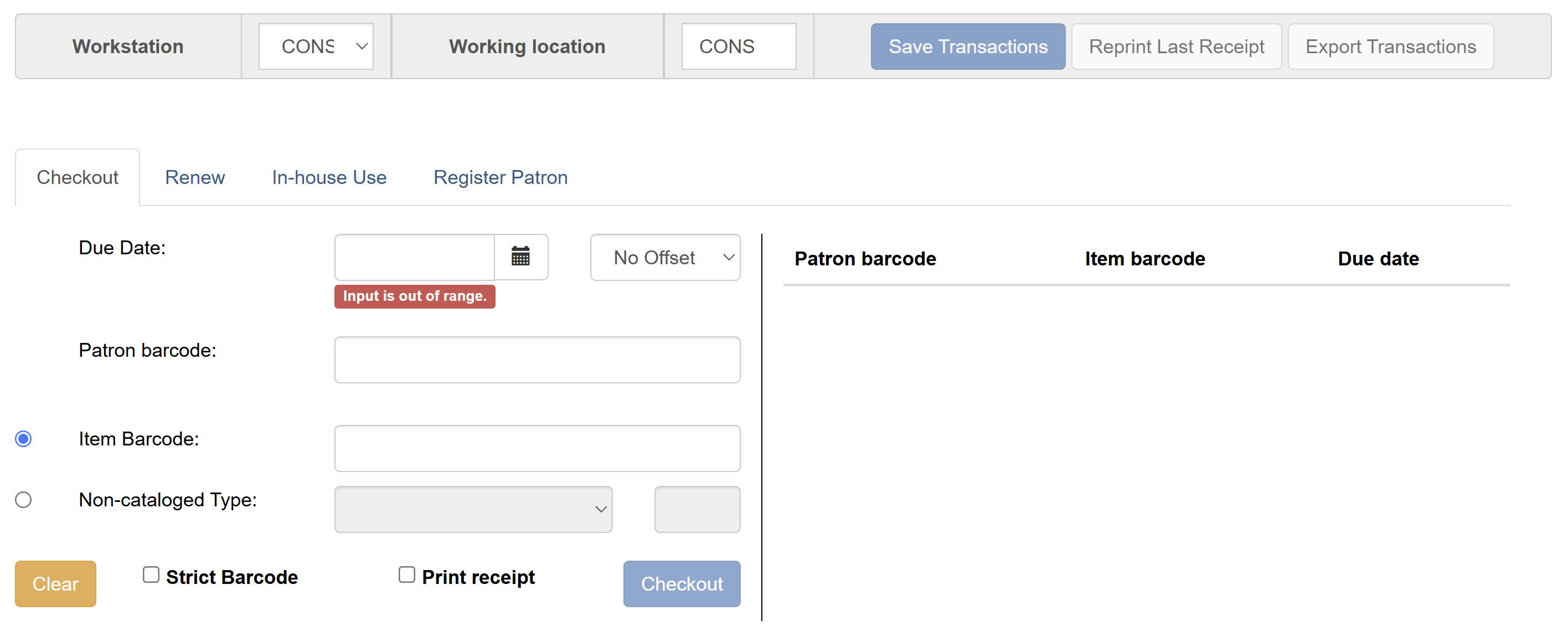Switch to the Renew tab
This screenshot has height=641, width=1568.
194,177
